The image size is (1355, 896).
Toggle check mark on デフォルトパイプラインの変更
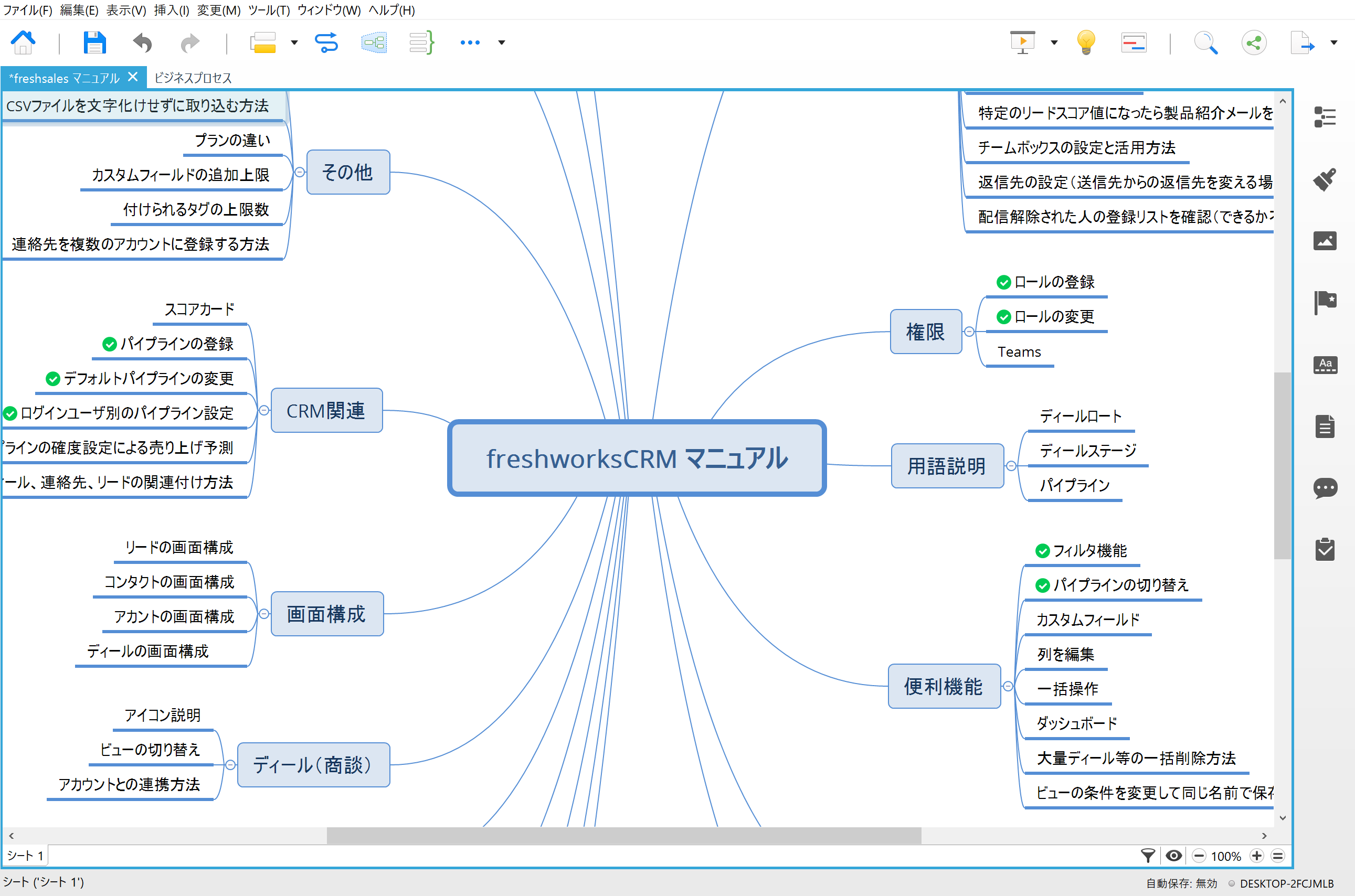tap(52, 379)
